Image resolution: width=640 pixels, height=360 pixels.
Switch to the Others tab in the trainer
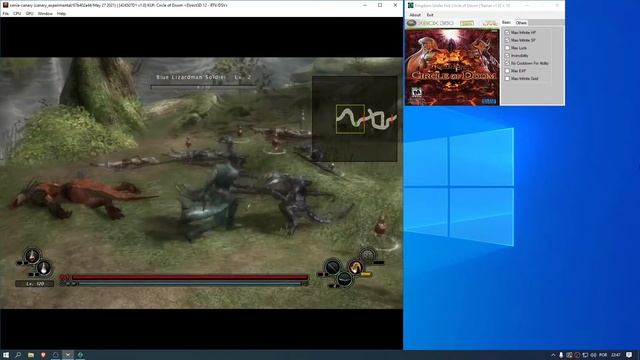point(521,23)
